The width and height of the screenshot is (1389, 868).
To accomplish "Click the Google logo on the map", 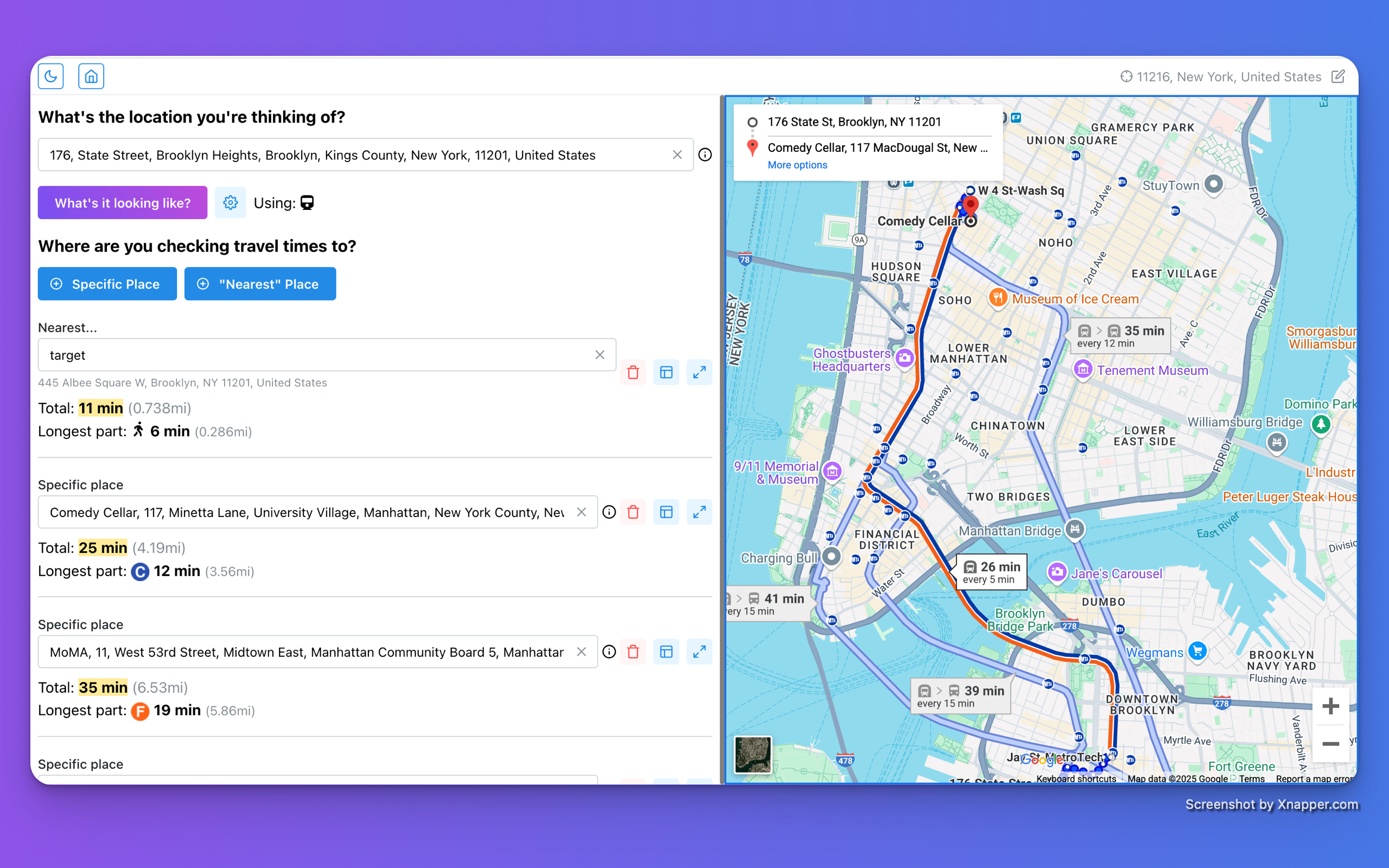I will [1041, 759].
